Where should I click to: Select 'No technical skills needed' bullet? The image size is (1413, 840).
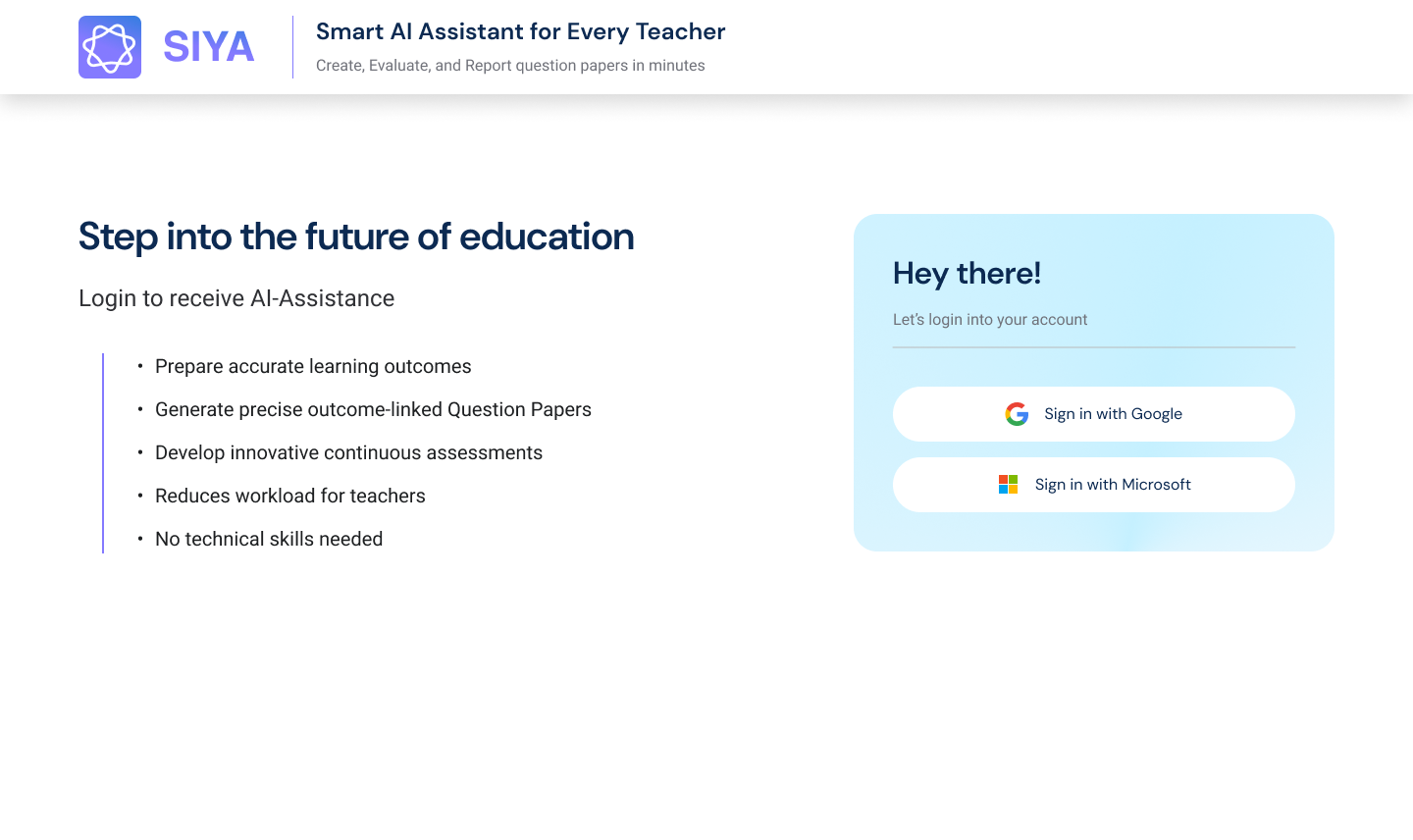(x=269, y=539)
